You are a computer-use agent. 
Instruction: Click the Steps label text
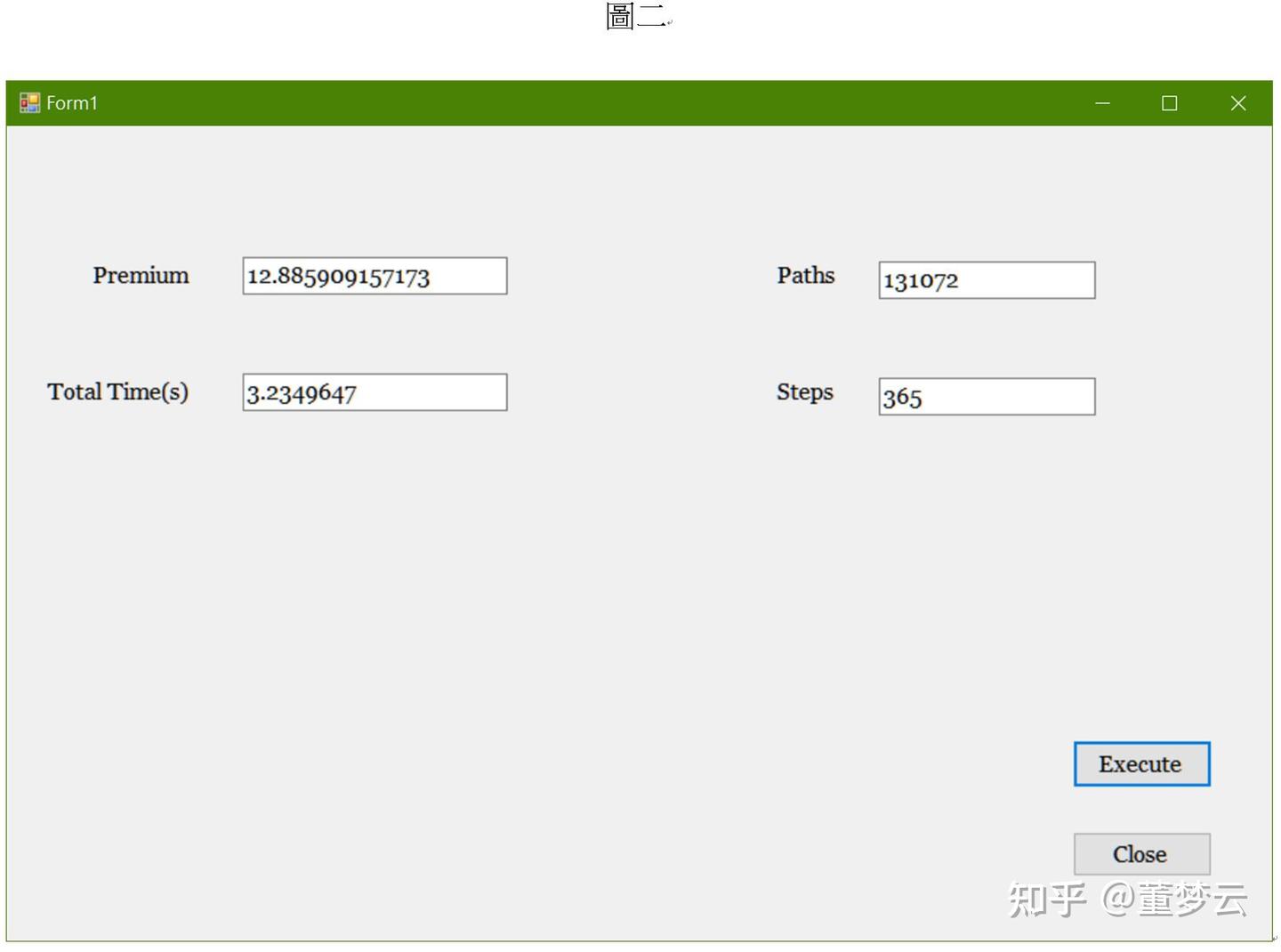804,391
